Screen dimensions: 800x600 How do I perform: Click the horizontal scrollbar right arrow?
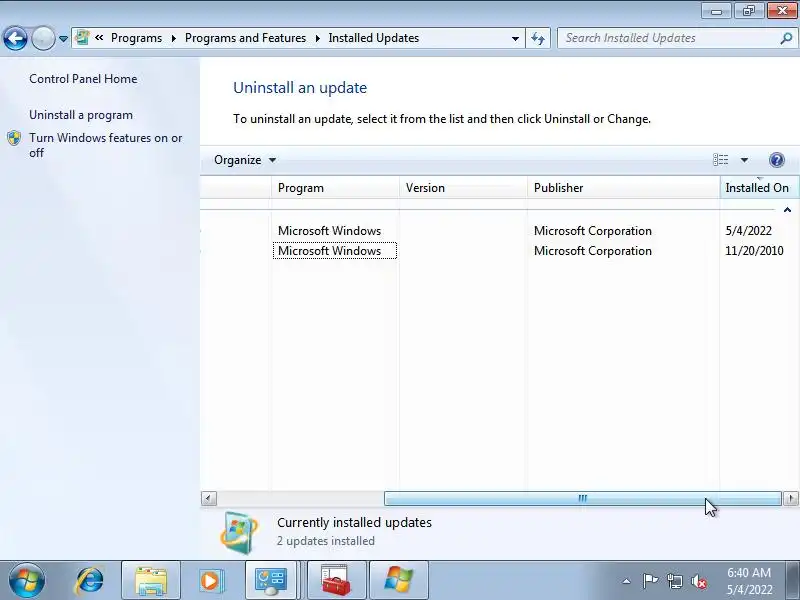[x=791, y=498]
